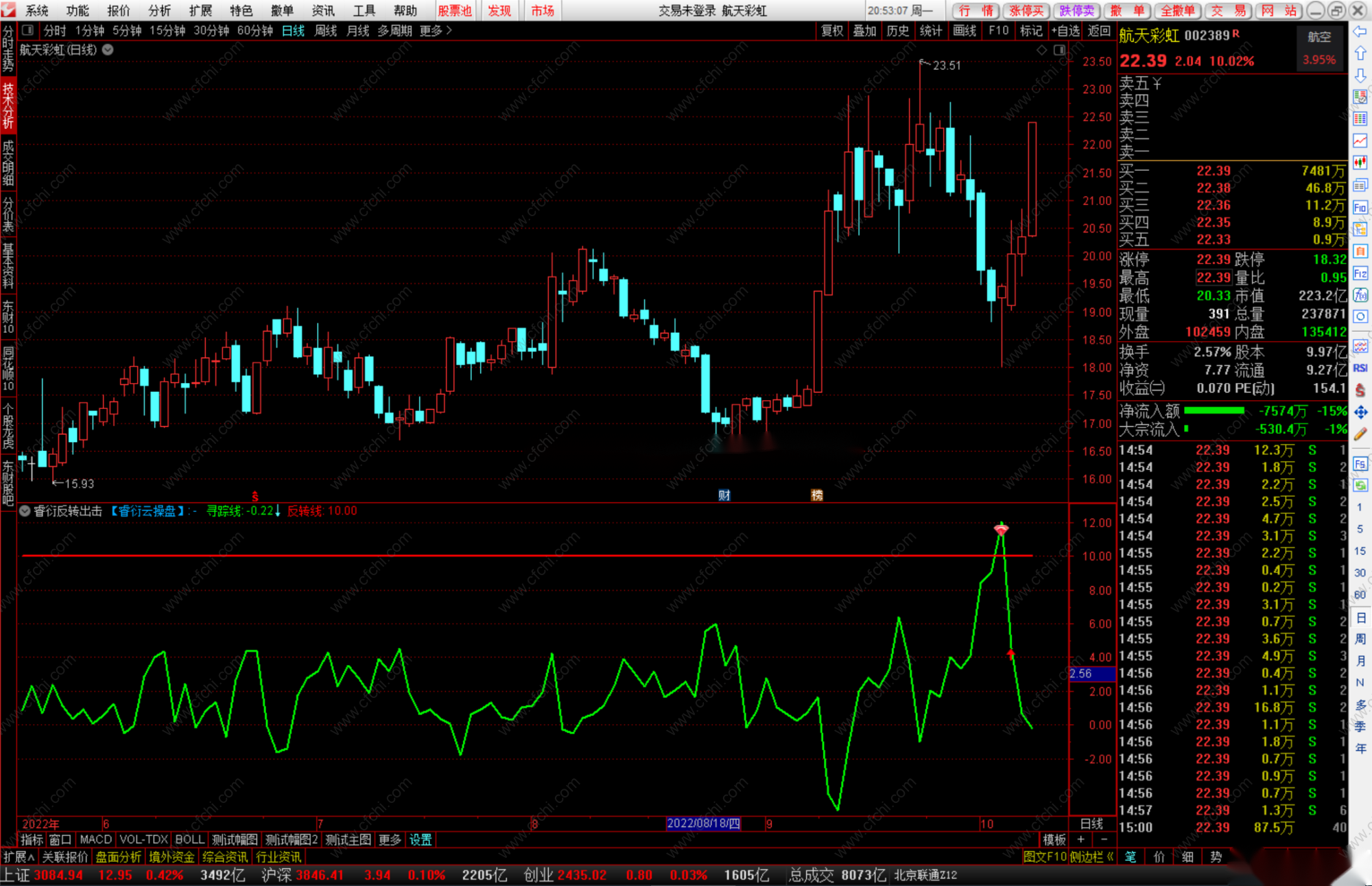Click the F10 company info sidebar icon
The height and width of the screenshot is (886, 1372).
click(x=1360, y=207)
